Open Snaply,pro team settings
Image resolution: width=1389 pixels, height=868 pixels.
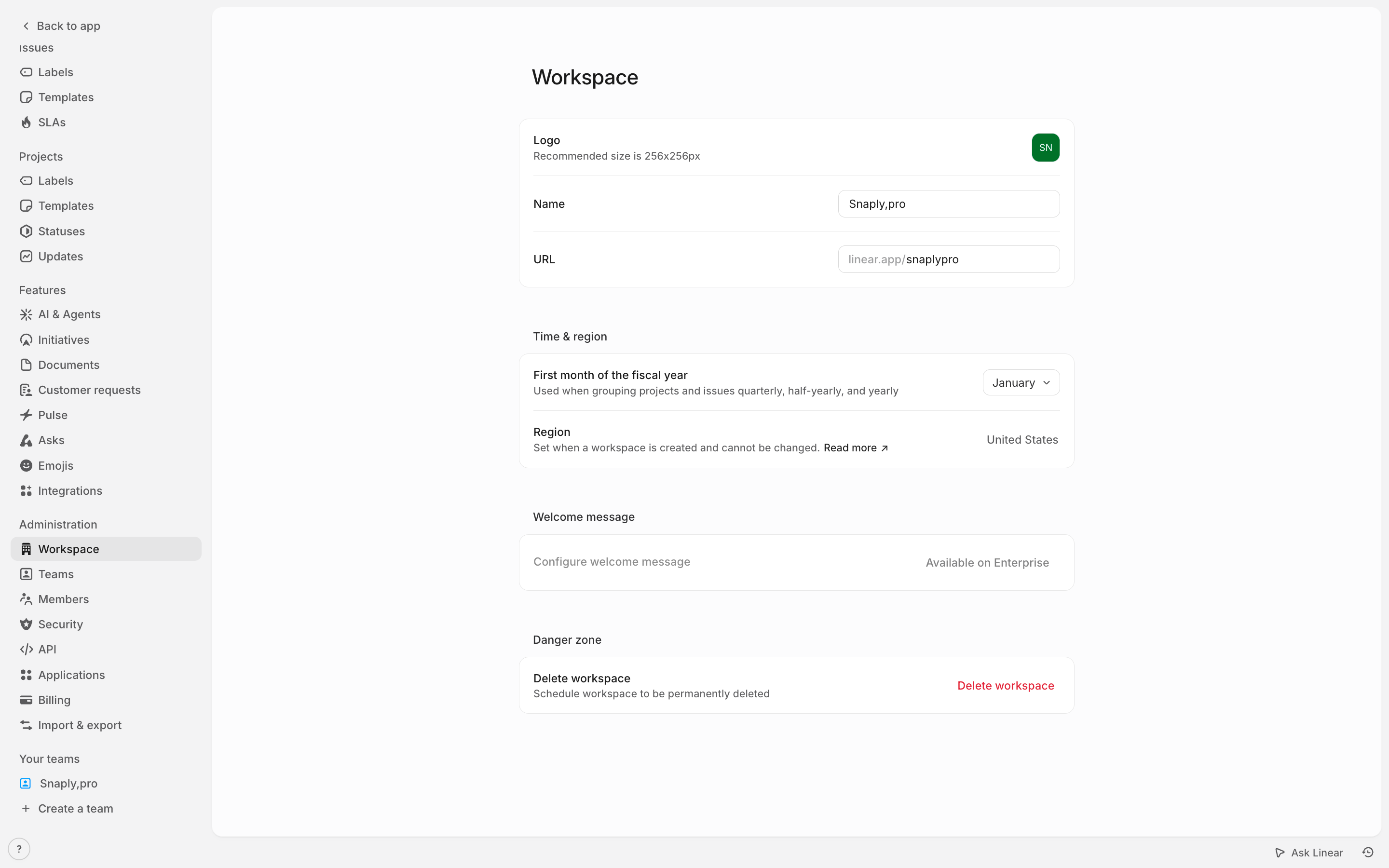(106, 784)
